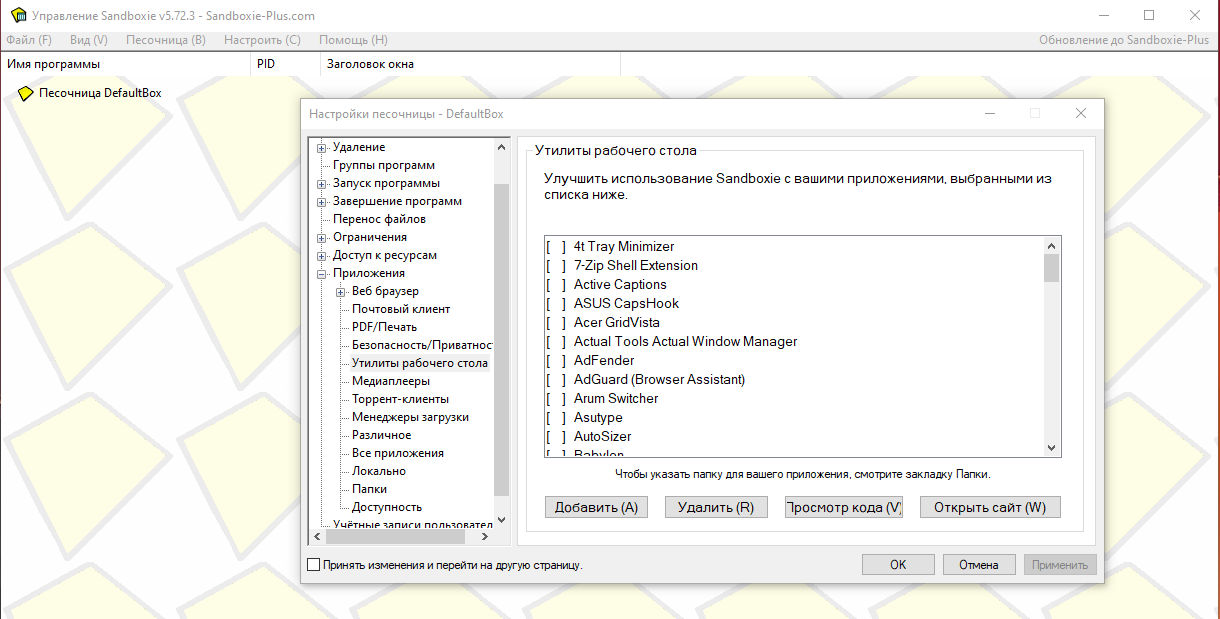This screenshot has width=1220, height=619.
Task: Toggle the 7-Zip Shell Extension checkbox
Action: tap(556, 266)
